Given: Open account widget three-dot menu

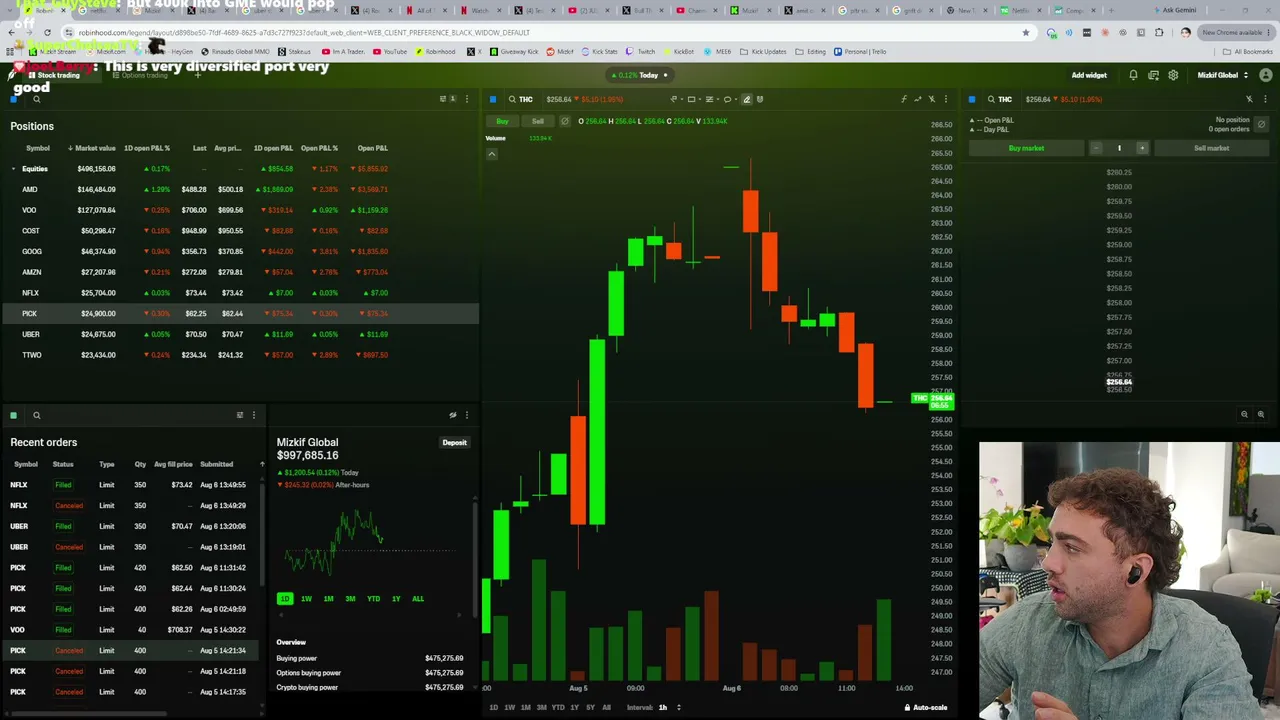Looking at the screenshot, I should (x=466, y=415).
